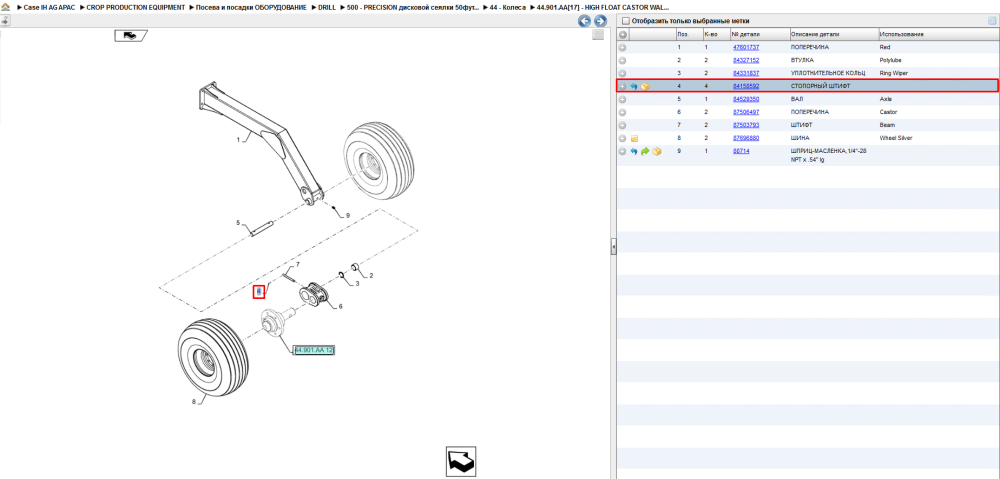The image size is (1000, 479).
Task: Open part number 87503793 link
Action: 746,125
